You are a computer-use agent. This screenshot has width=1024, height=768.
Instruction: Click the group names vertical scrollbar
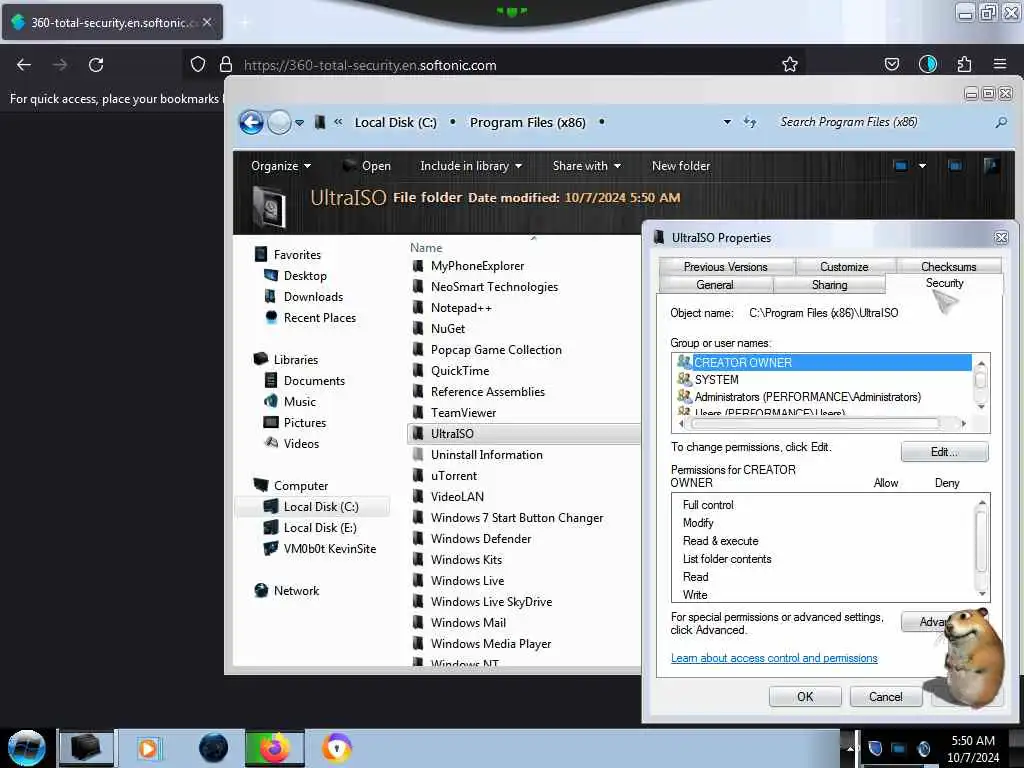980,383
